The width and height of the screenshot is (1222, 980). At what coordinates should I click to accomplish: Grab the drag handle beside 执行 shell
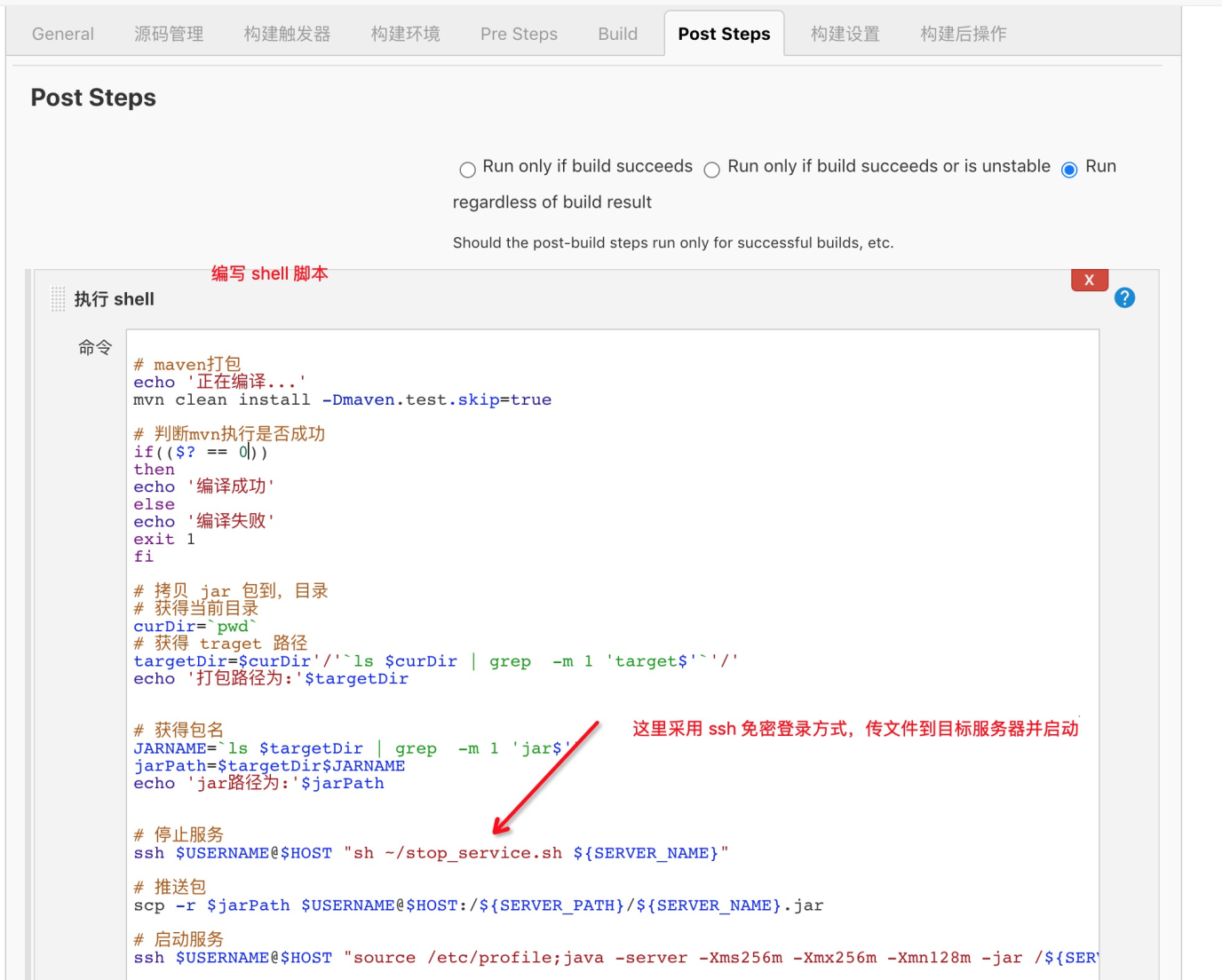point(58,299)
